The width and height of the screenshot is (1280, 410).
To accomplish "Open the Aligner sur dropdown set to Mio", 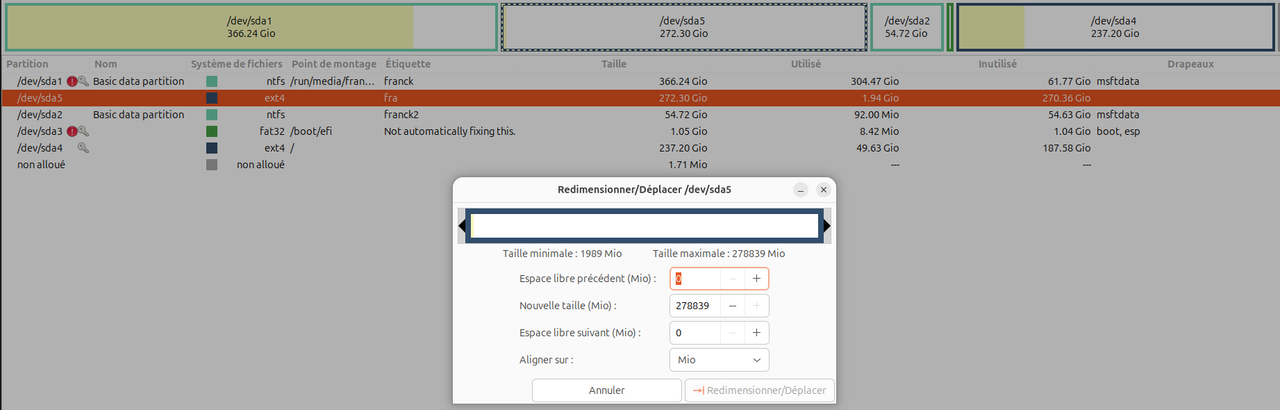I will click(x=719, y=360).
